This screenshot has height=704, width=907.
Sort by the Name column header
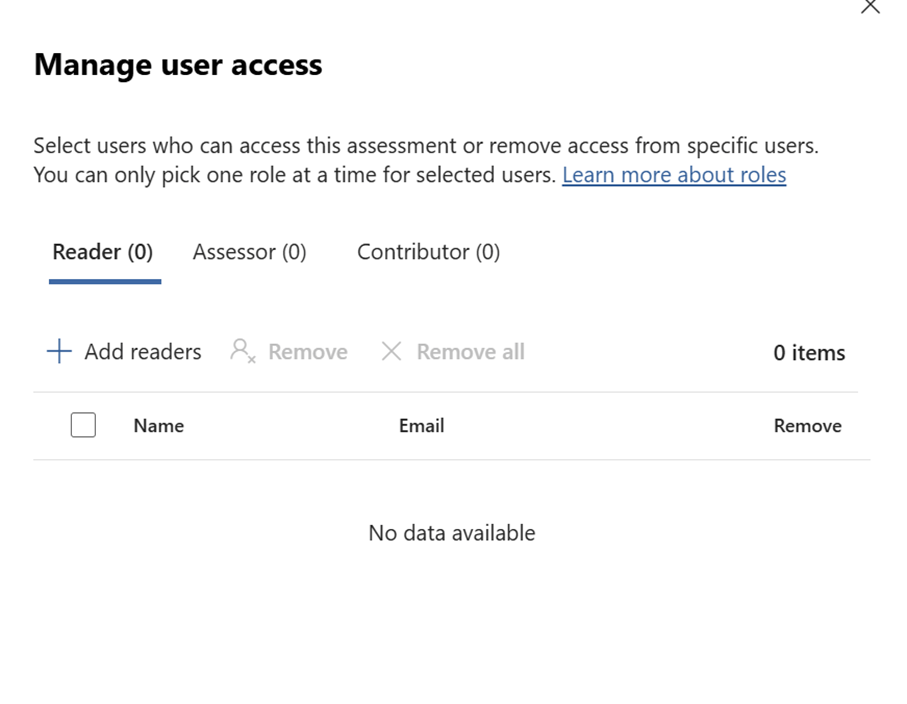[159, 426]
